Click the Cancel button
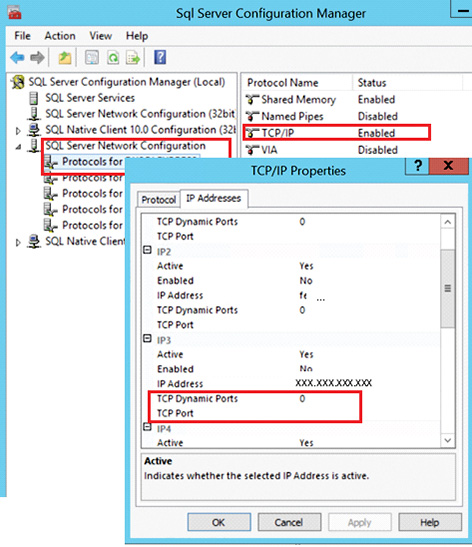 (x=289, y=522)
